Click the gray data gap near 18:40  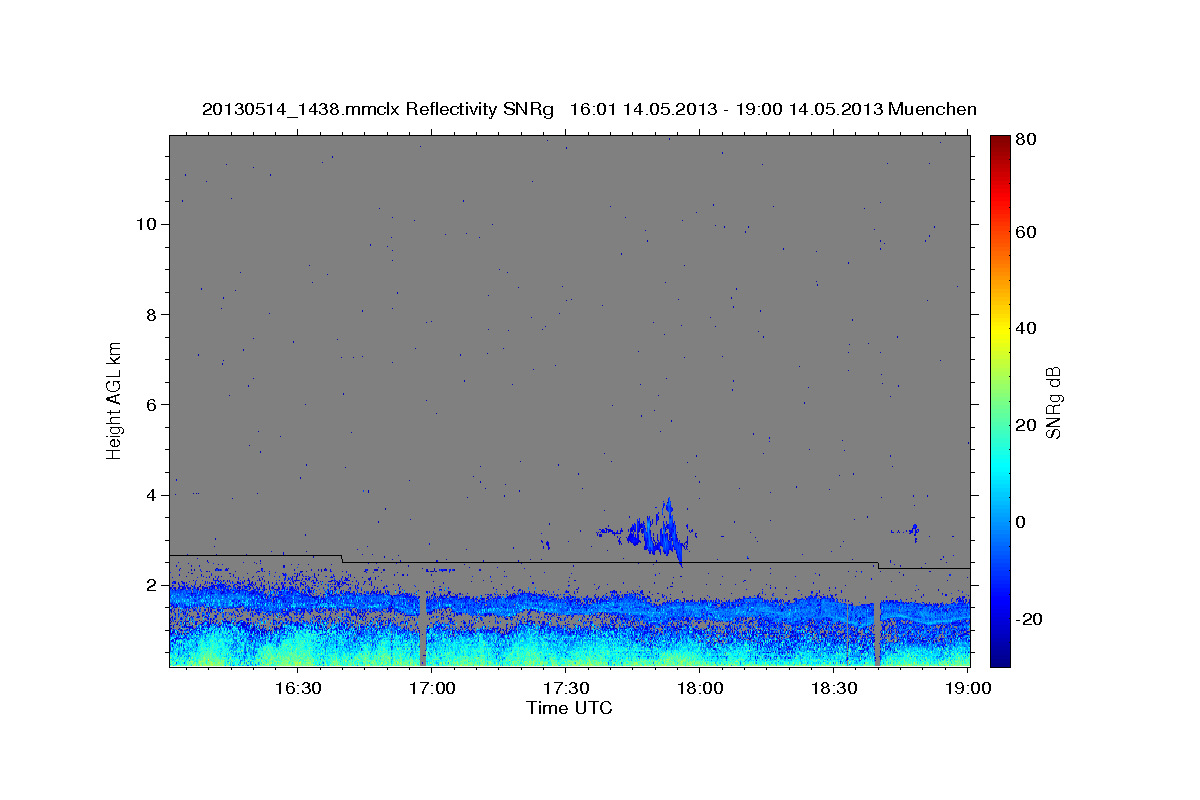(877, 633)
